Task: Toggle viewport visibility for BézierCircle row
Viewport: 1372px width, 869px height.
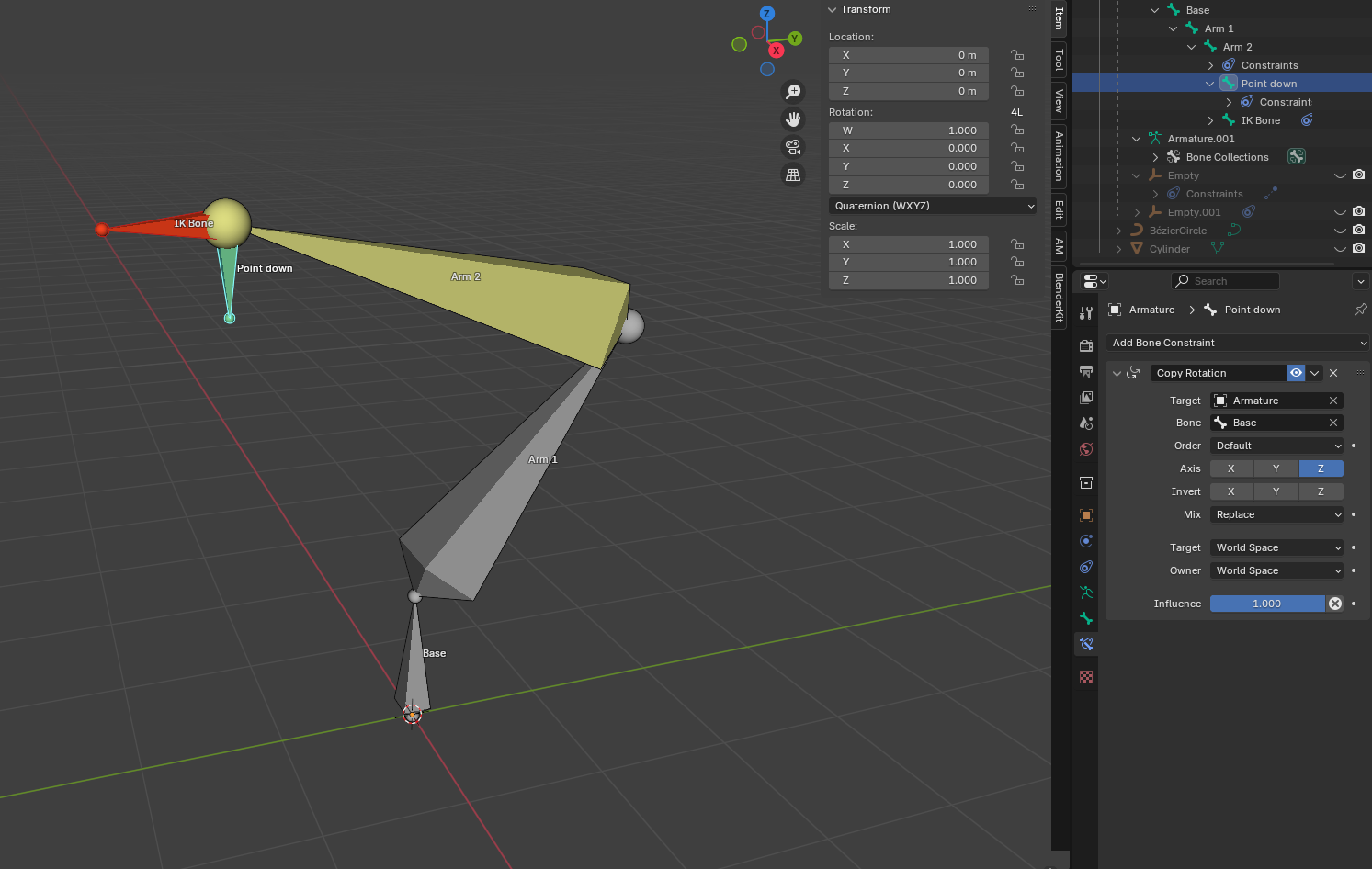Action: pos(1340,231)
